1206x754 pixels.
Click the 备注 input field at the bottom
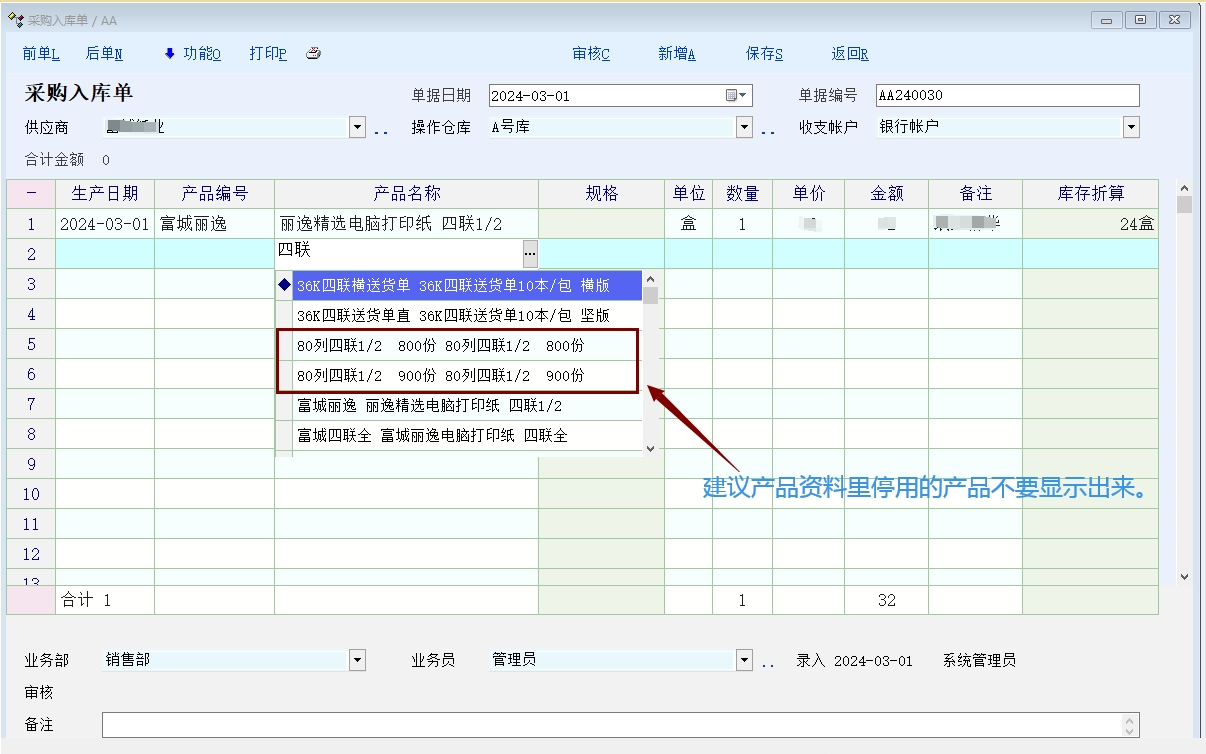(x=612, y=725)
